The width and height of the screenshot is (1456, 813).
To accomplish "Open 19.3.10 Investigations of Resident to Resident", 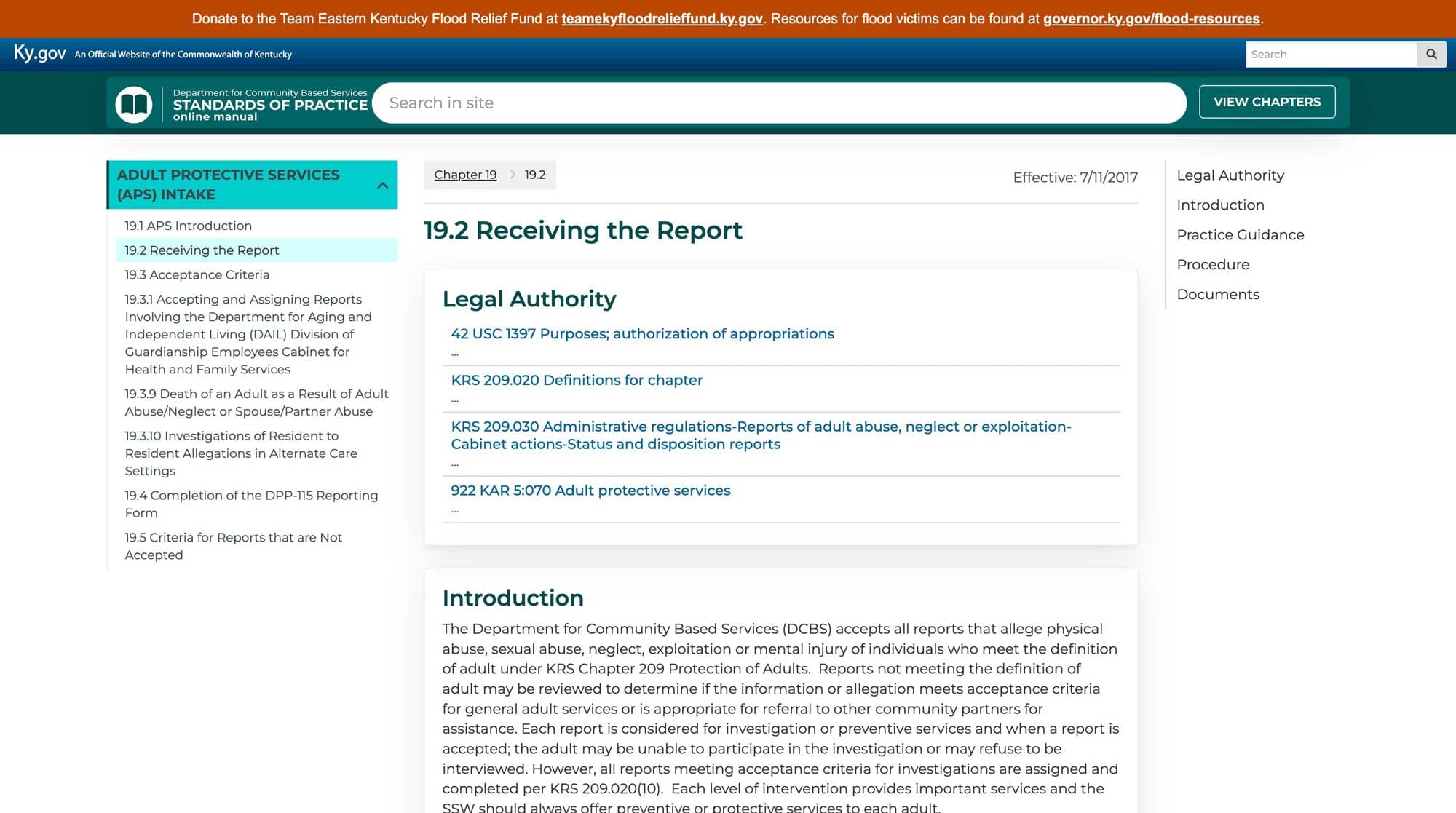I will (241, 453).
